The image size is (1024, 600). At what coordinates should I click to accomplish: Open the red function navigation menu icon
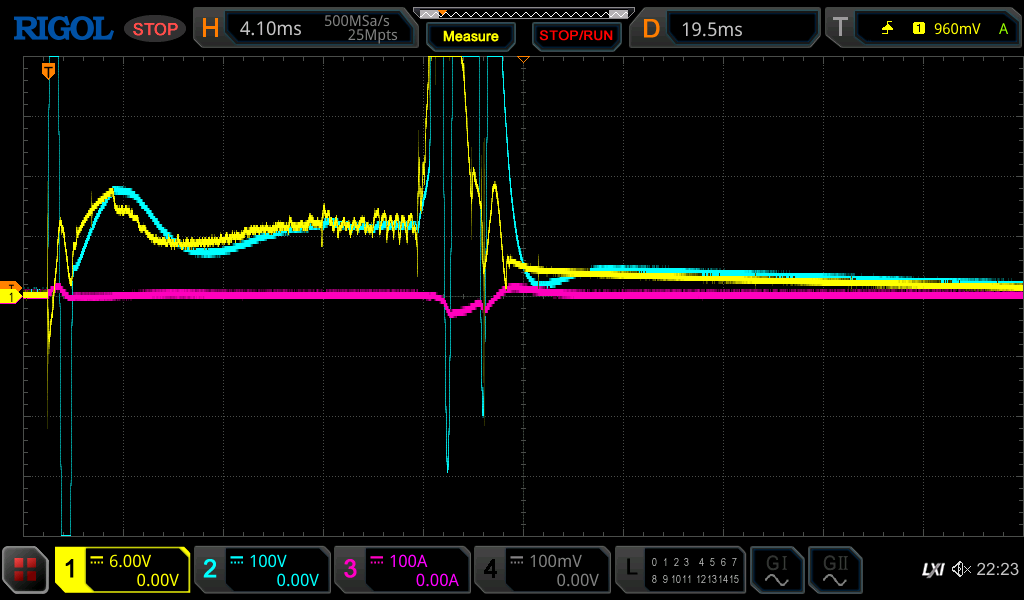[x=26, y=570]
